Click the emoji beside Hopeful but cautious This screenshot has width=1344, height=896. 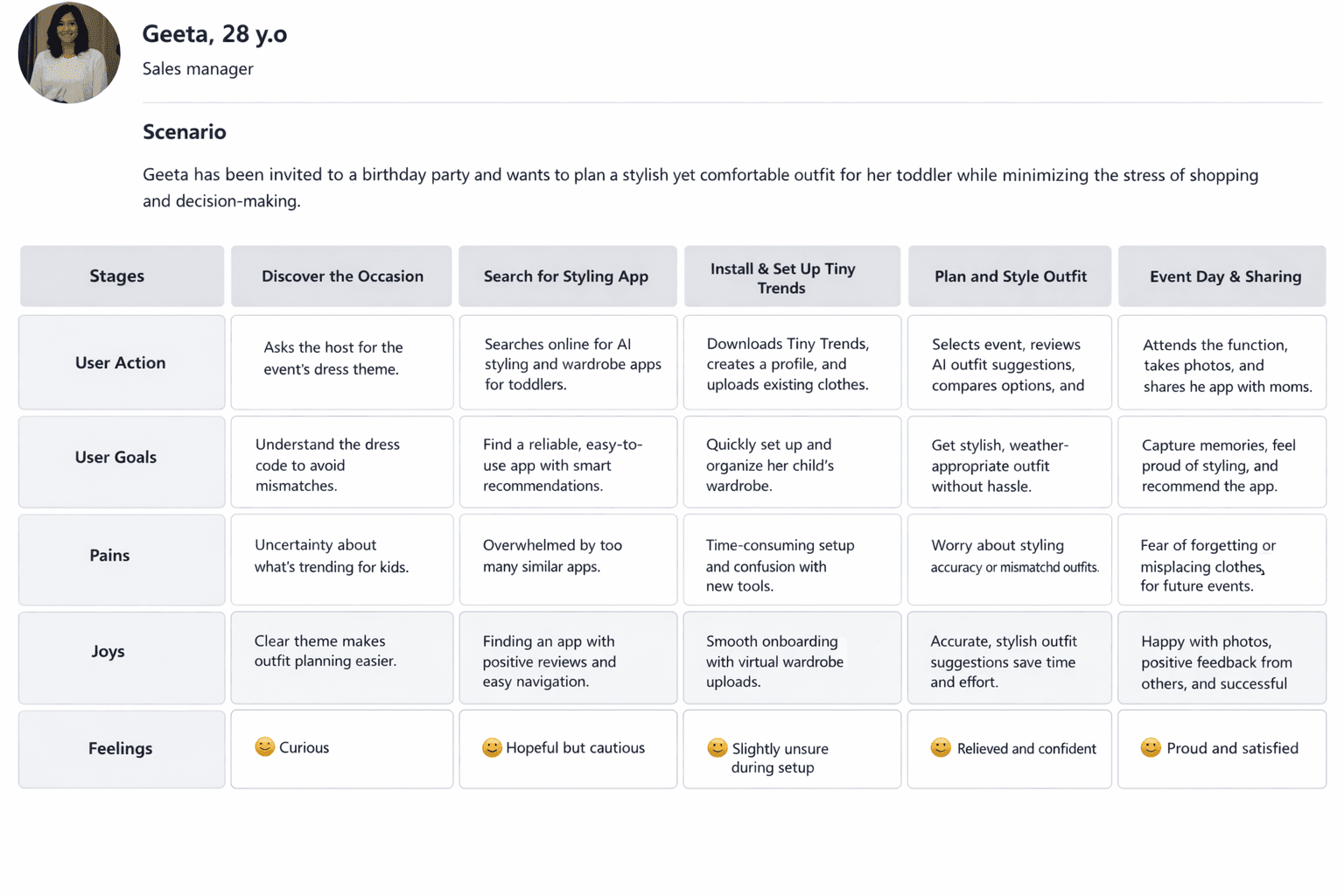pos(492,747)
